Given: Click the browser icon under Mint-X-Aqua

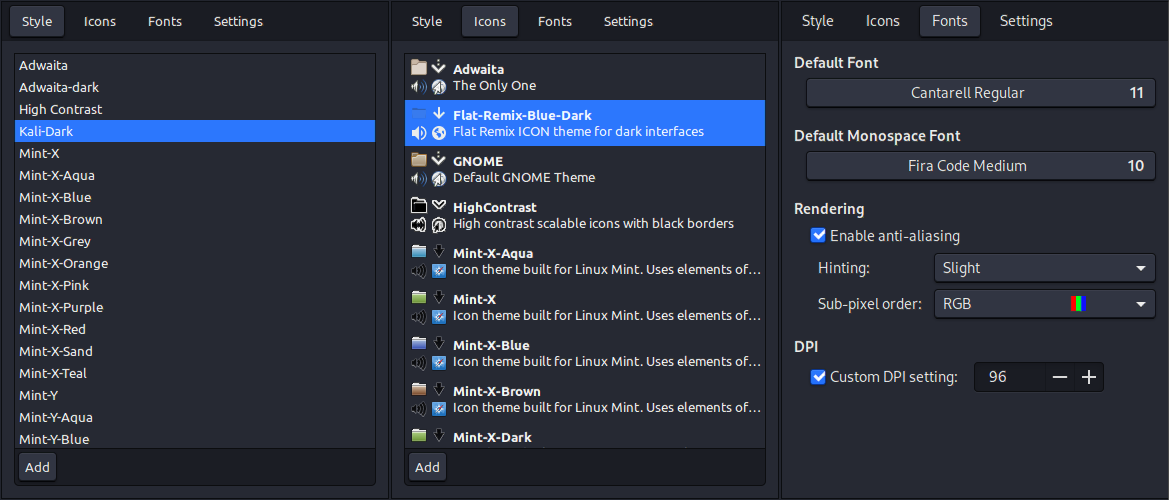Looking at the screenshot, I should click(x=439, y=270).
